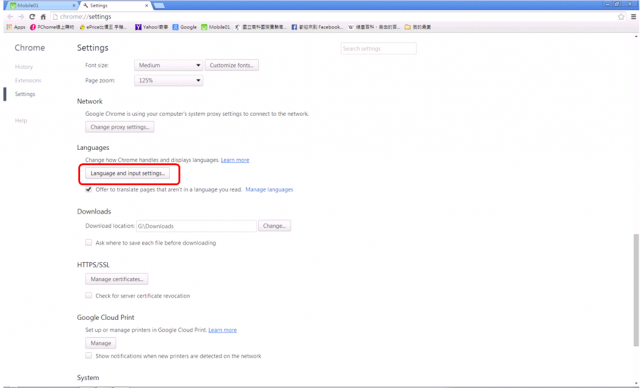Open the PChome bookmark
640x388 pixels.
52,27
